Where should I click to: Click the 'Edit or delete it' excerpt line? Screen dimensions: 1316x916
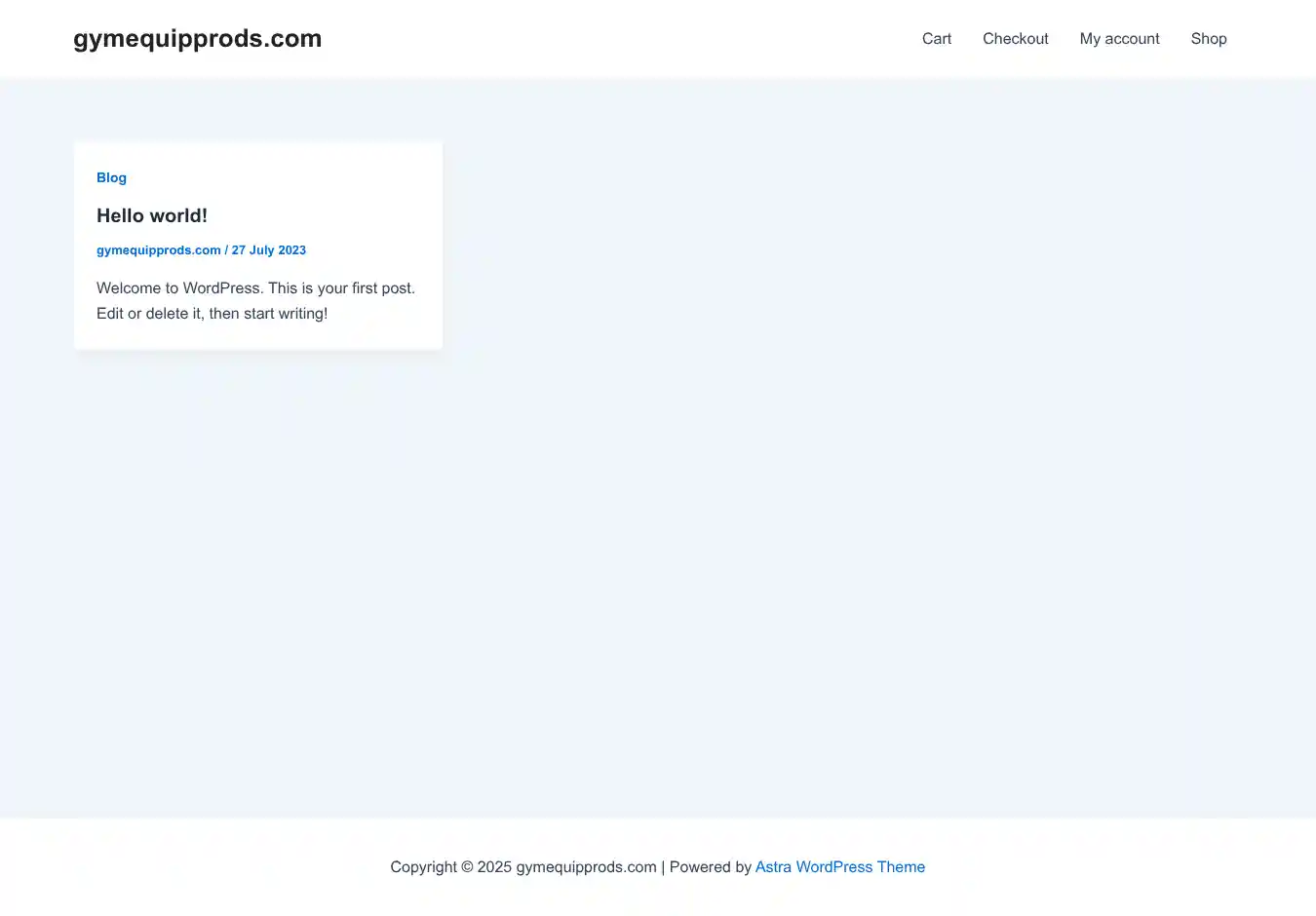click(x=212, y=314)
